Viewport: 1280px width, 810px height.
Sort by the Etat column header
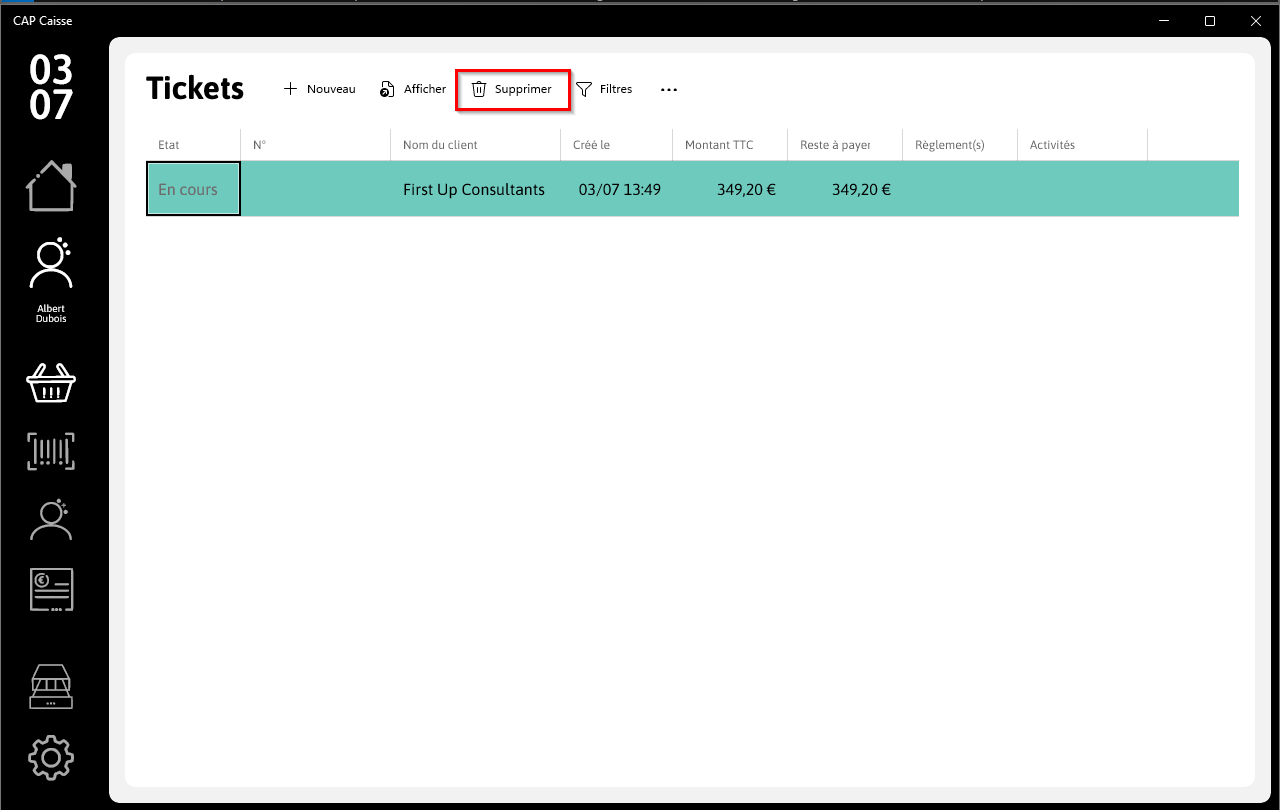pyautogui.click(x=193, y=145)
